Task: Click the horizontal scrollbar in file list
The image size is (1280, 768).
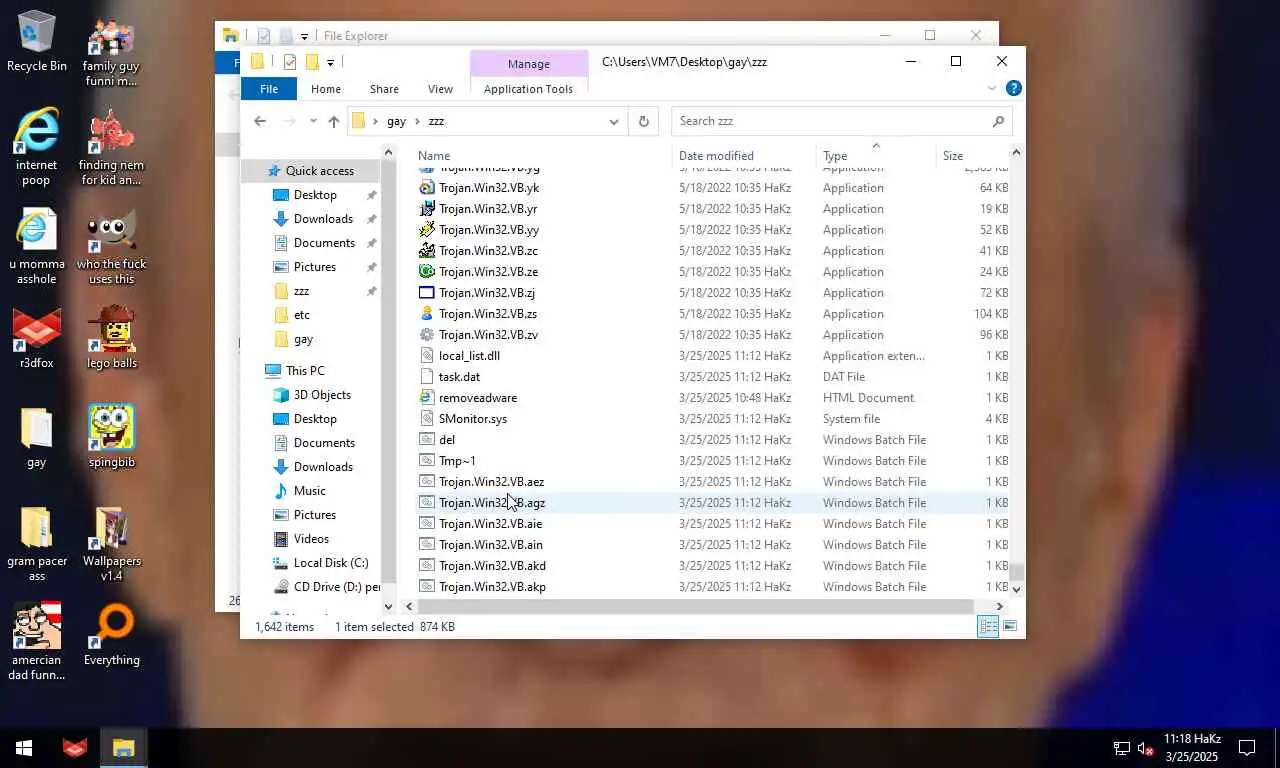Action: coord(696,606)
